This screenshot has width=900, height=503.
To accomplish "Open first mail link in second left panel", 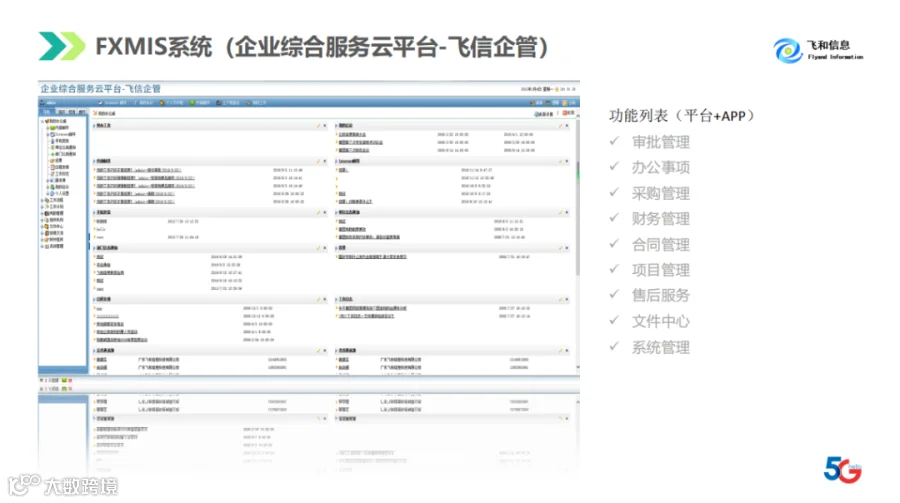I will pos(139,170).
